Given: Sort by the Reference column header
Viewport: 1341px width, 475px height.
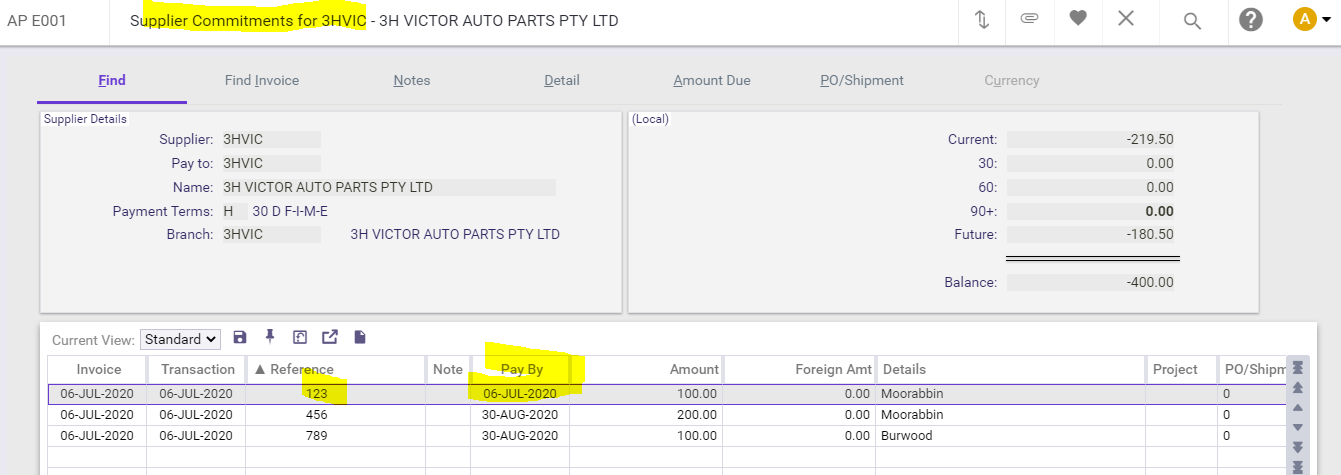Looking at the screenshot, I should coord(336,369).
